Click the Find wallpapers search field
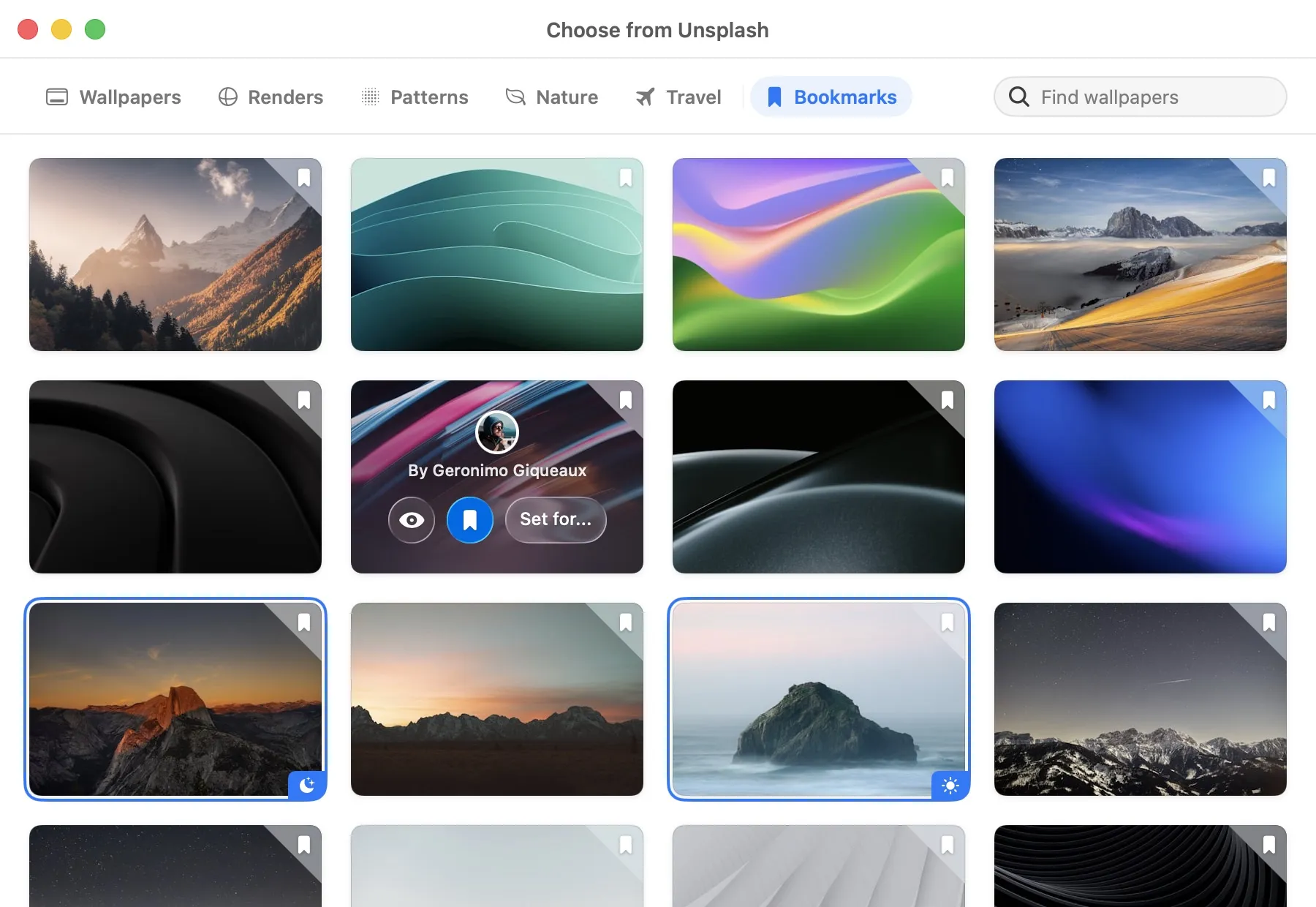 click(1141, 97)
